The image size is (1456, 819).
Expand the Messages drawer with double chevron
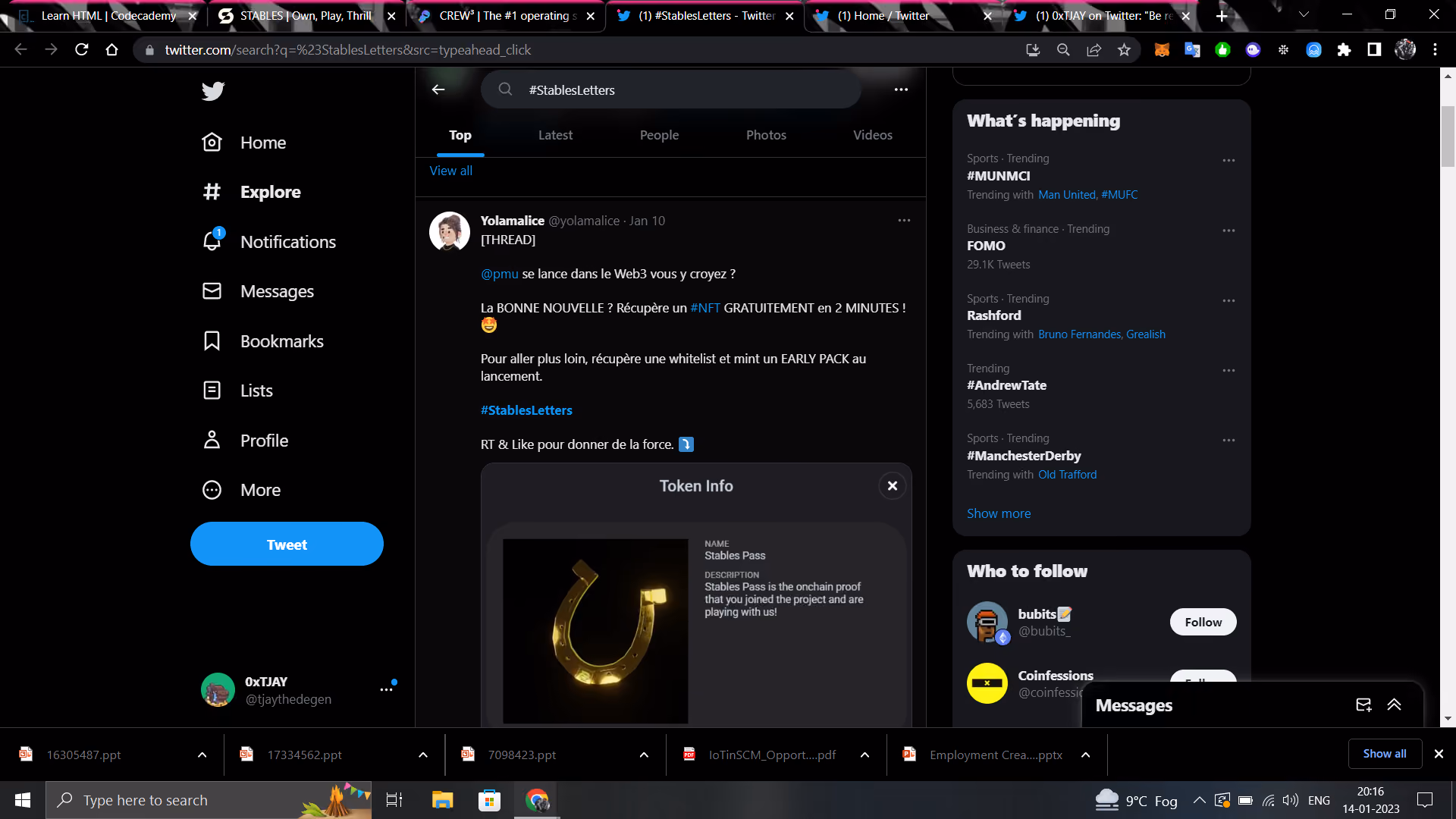(1394, 705)
